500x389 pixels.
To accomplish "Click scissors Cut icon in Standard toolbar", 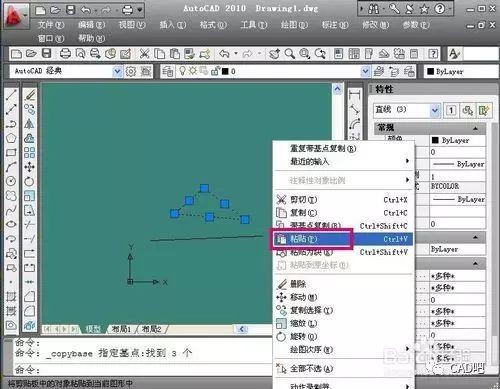I will click(x=144, y=54).
